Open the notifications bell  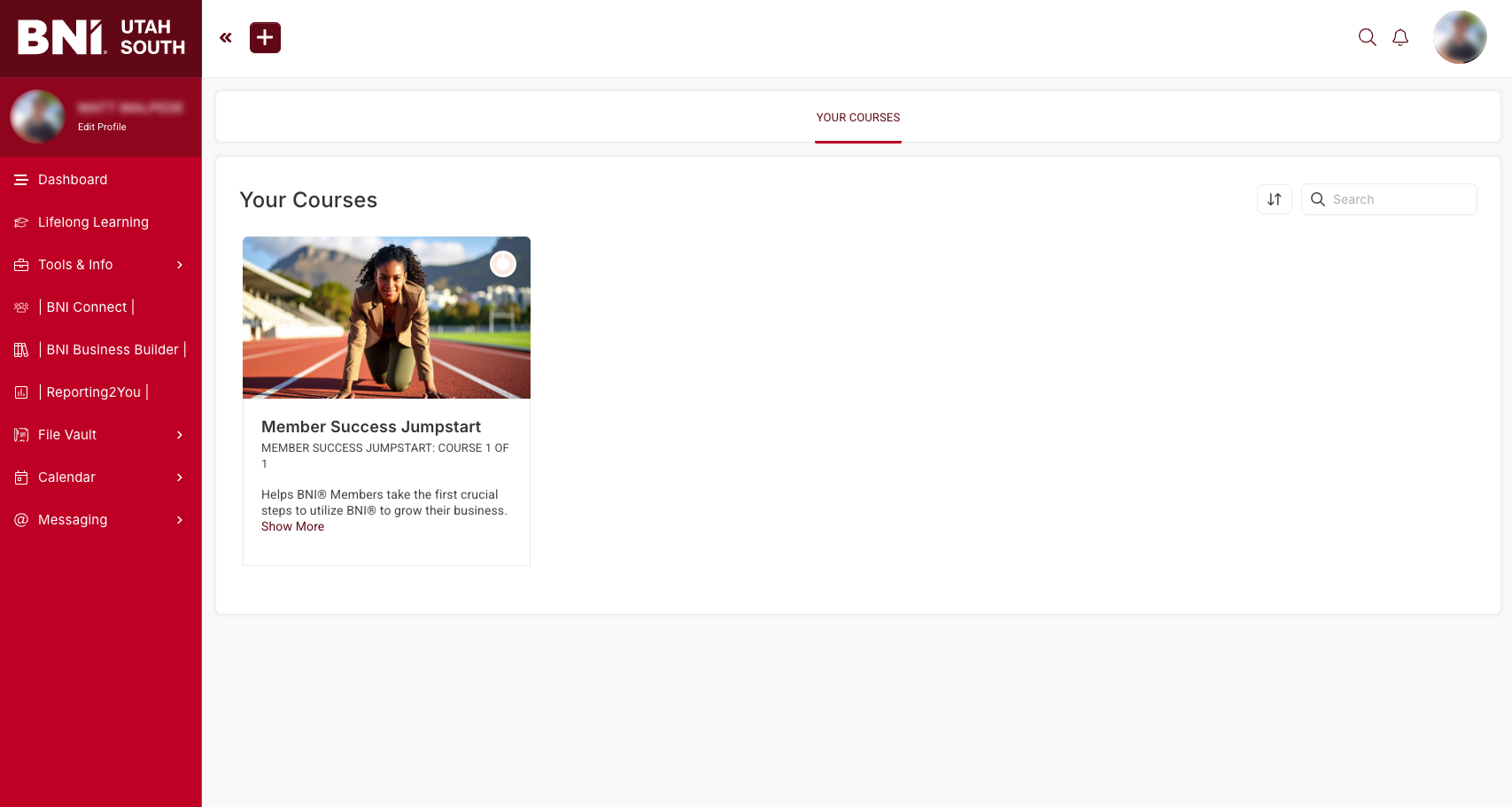pos(1400,37)
